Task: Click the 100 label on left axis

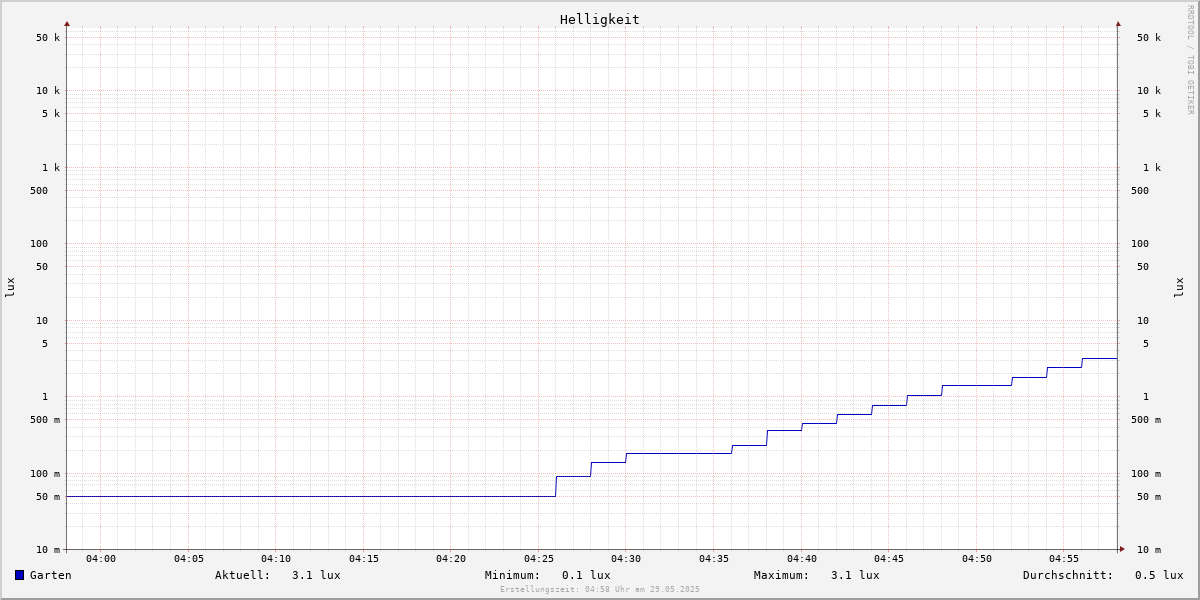Action: (x=39, y=244)
